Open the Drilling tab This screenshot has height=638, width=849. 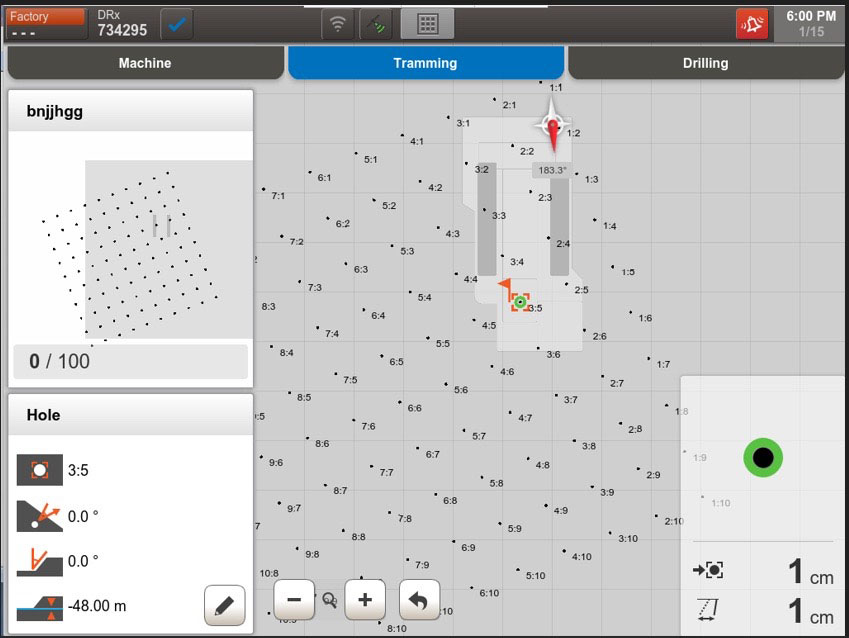click(x=705, y=62)
